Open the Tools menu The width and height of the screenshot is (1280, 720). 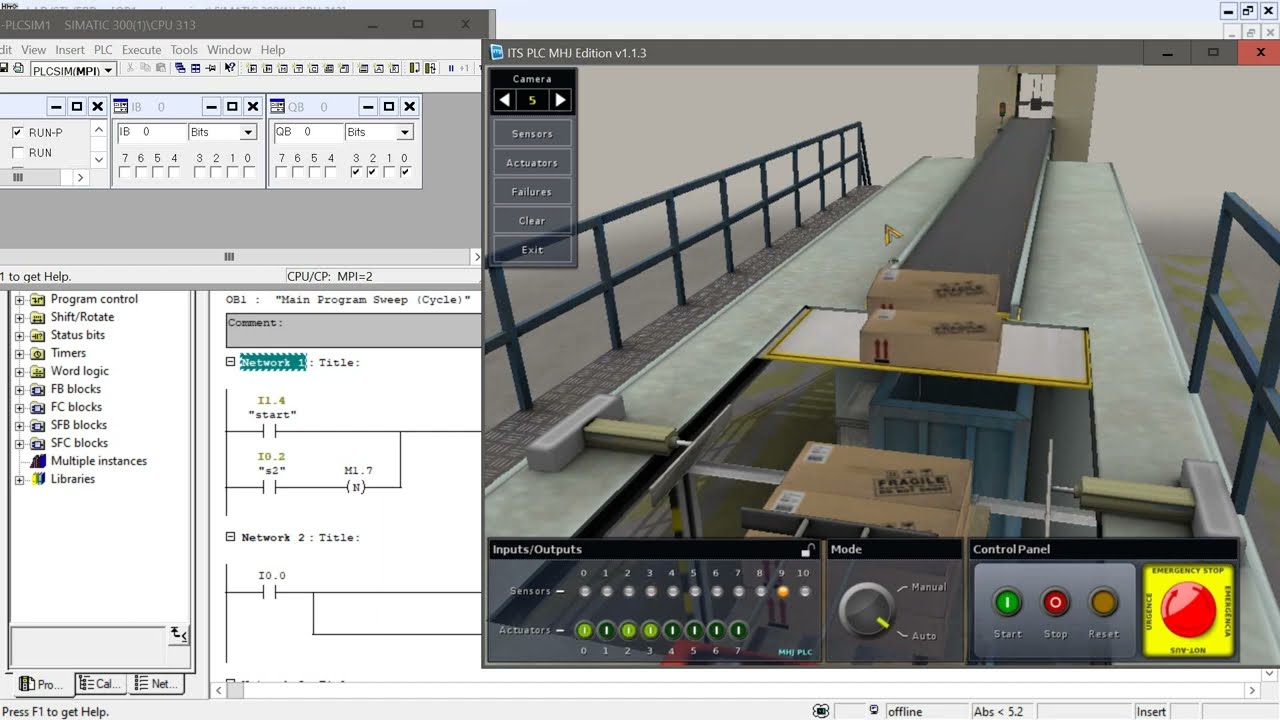pyautogui.click(x=184, y=49)
